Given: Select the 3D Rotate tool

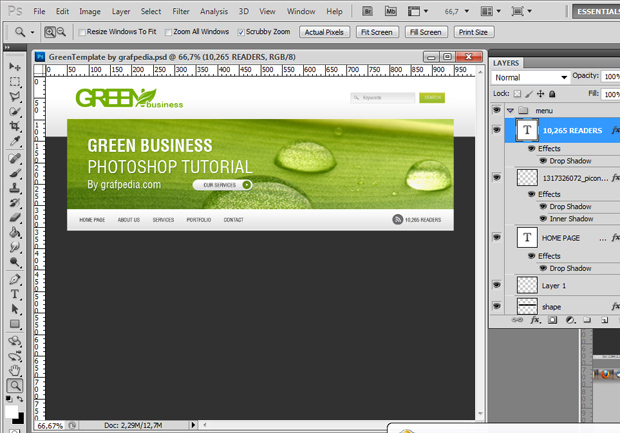Looking at the screenshot, I should pos(15,341).
